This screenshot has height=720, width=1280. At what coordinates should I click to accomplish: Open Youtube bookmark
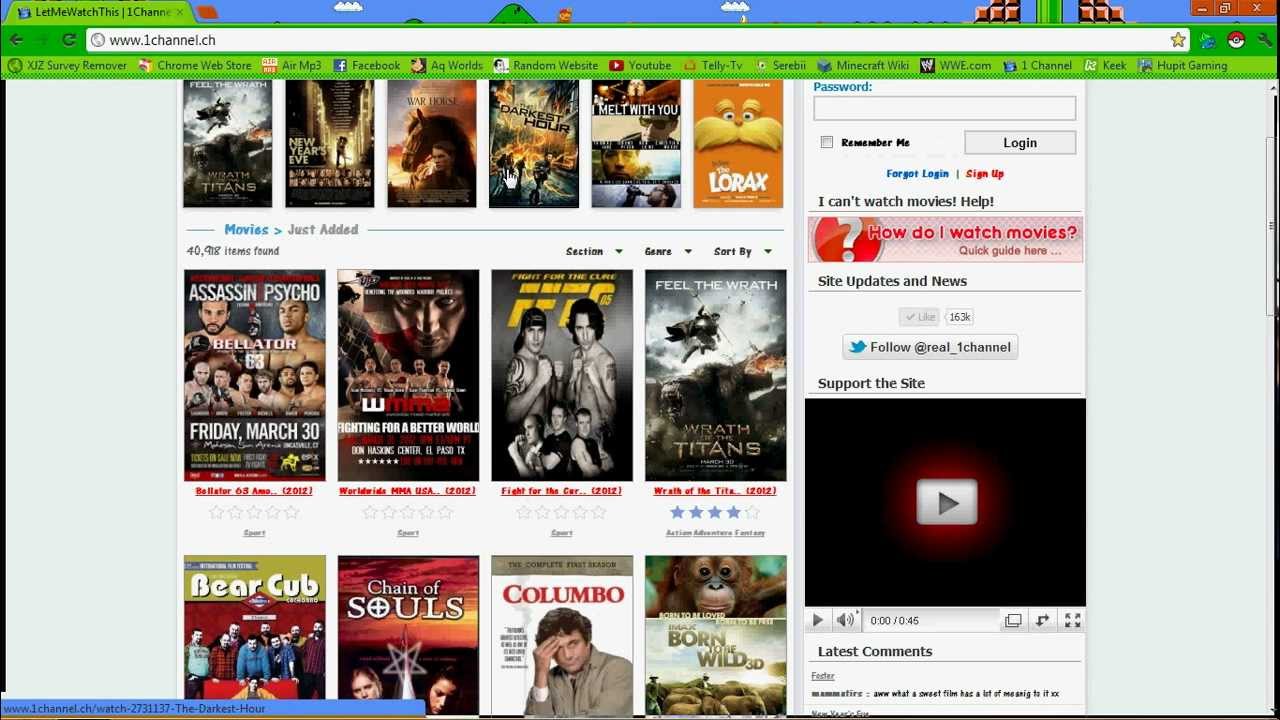click(x=640, y=66)
